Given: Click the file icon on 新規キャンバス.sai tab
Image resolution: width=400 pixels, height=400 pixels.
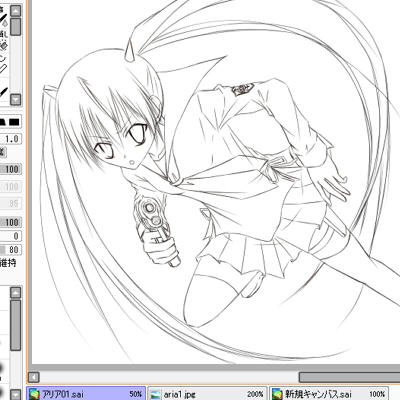Looking at the screenshot, I should pyautogui.click(x=277, y=395).
